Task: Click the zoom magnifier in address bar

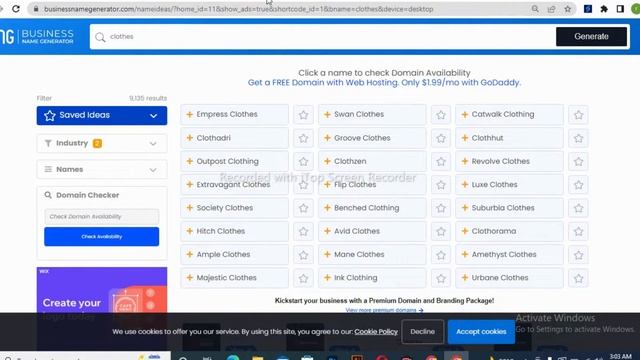Action: pos(535,9)
